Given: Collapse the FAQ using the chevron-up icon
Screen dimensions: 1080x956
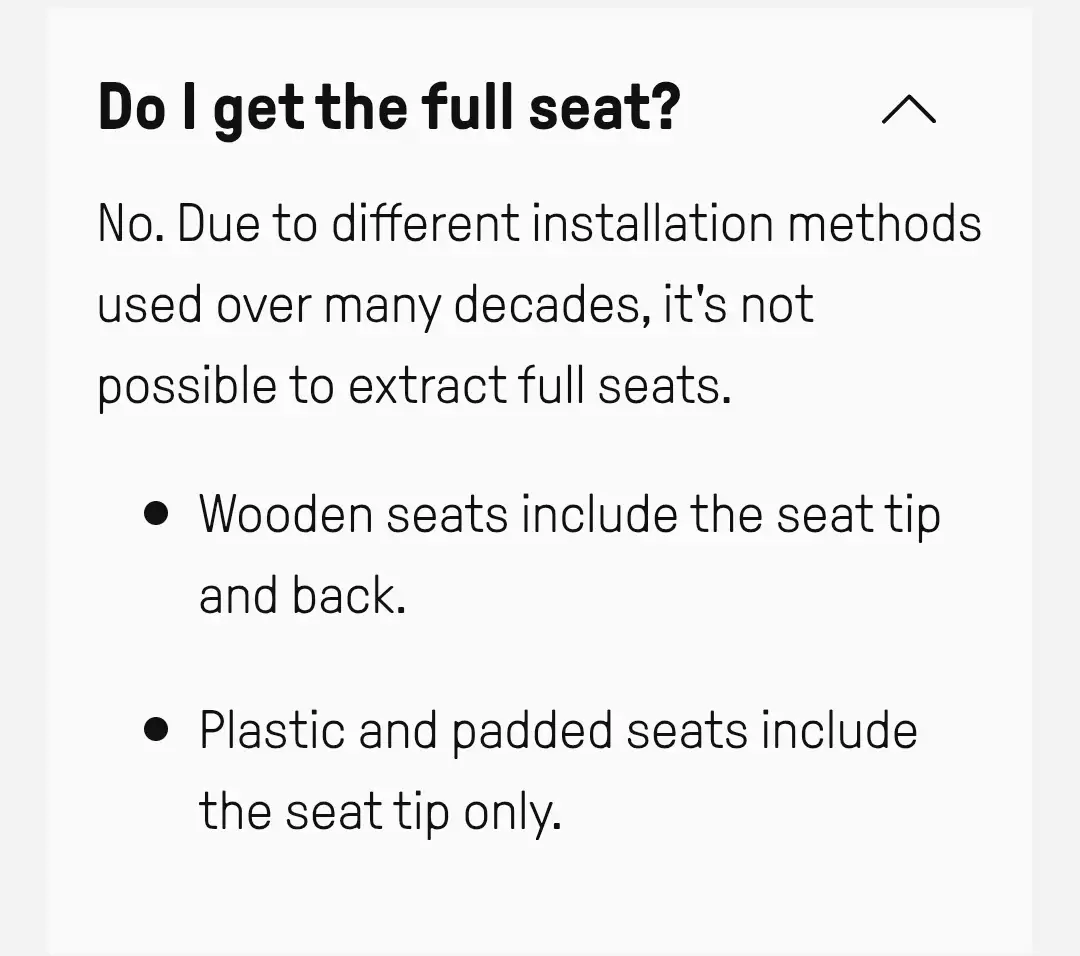Looking at the screenshot, I should click(908, 110).
